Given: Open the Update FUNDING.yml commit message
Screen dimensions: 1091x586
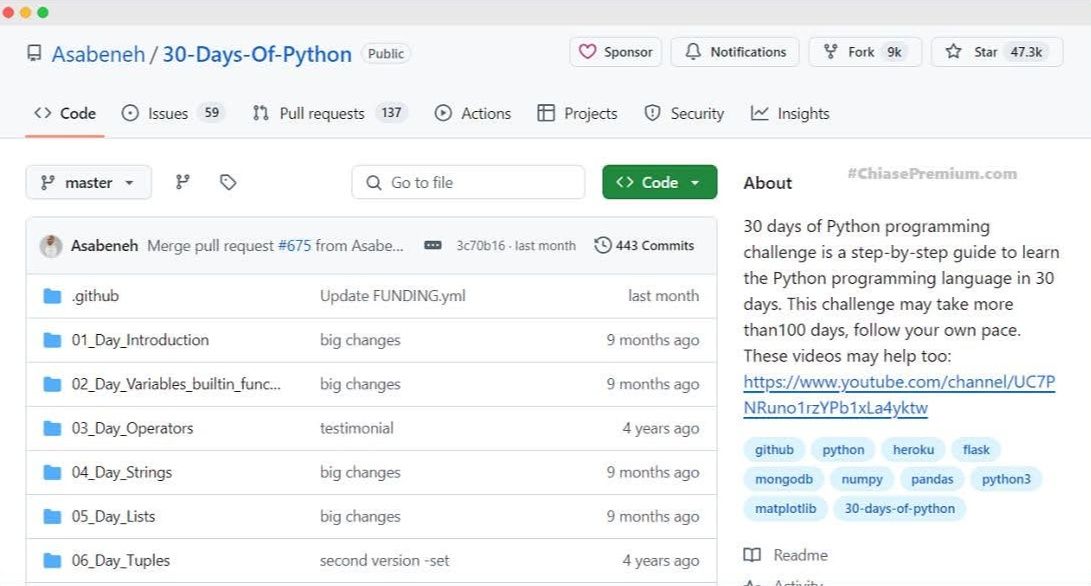Looking at the screenshot, I should click(392, 296).
